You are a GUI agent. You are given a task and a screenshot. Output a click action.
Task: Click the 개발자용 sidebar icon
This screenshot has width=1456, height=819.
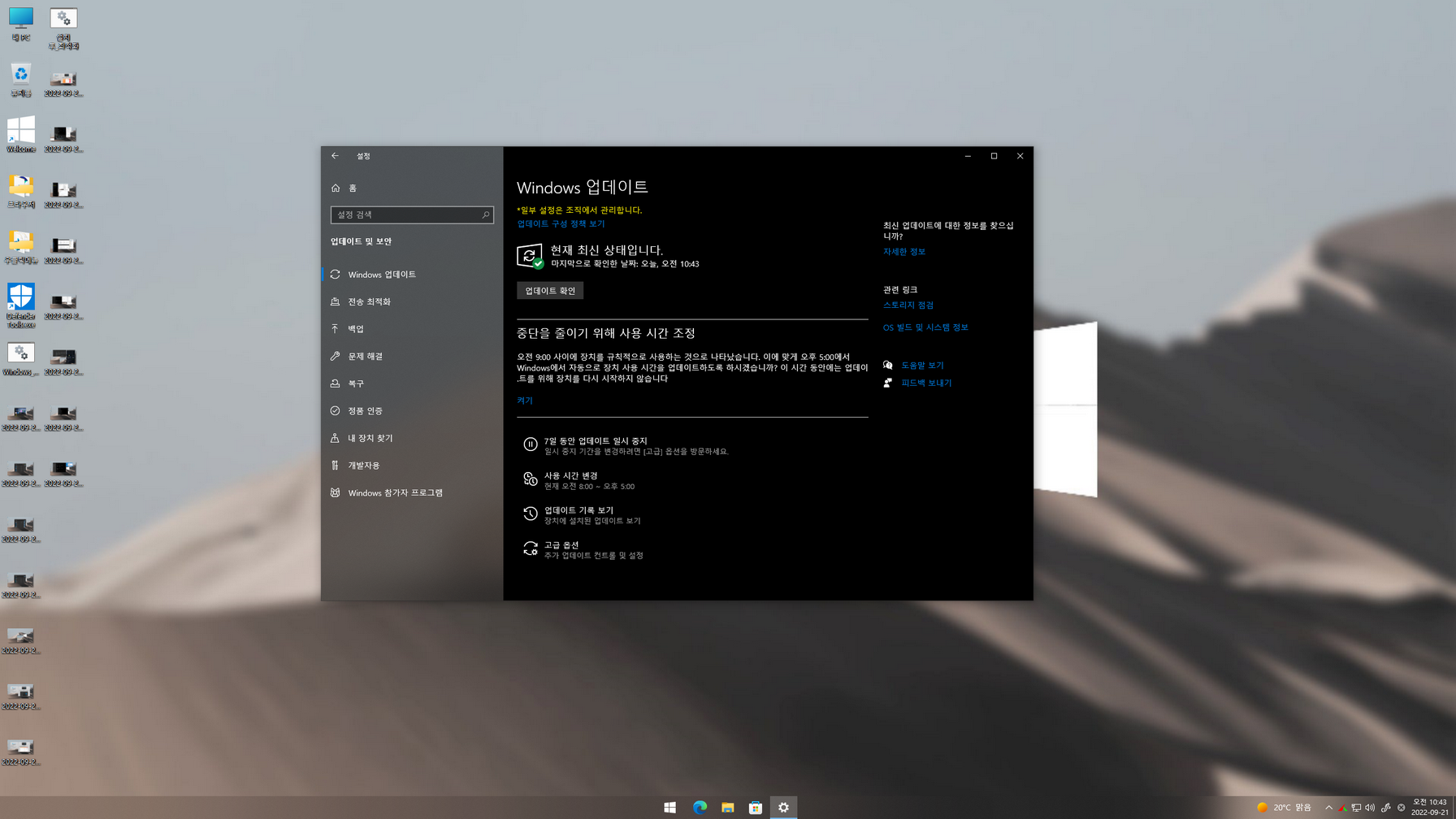(335, 466)
